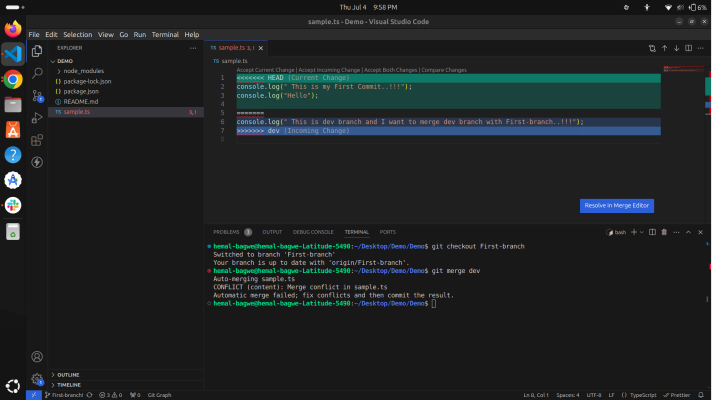Click Accept Current Change link
The image size is (712, 400).
pos(265,70)
